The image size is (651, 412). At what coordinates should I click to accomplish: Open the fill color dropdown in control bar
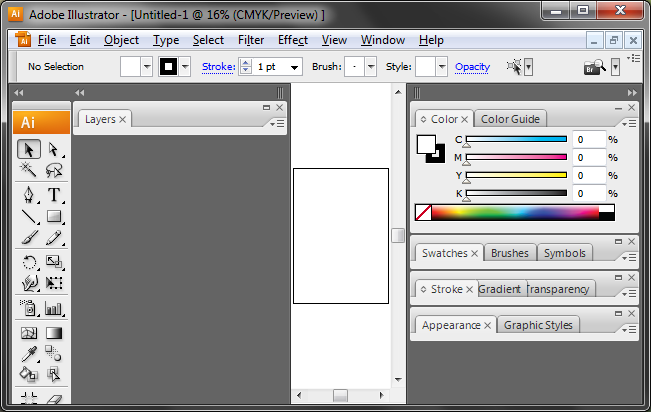click(147, 67)
